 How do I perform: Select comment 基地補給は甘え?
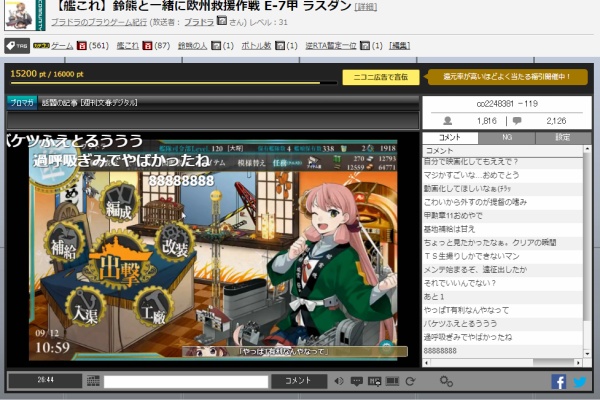(503, 229)
